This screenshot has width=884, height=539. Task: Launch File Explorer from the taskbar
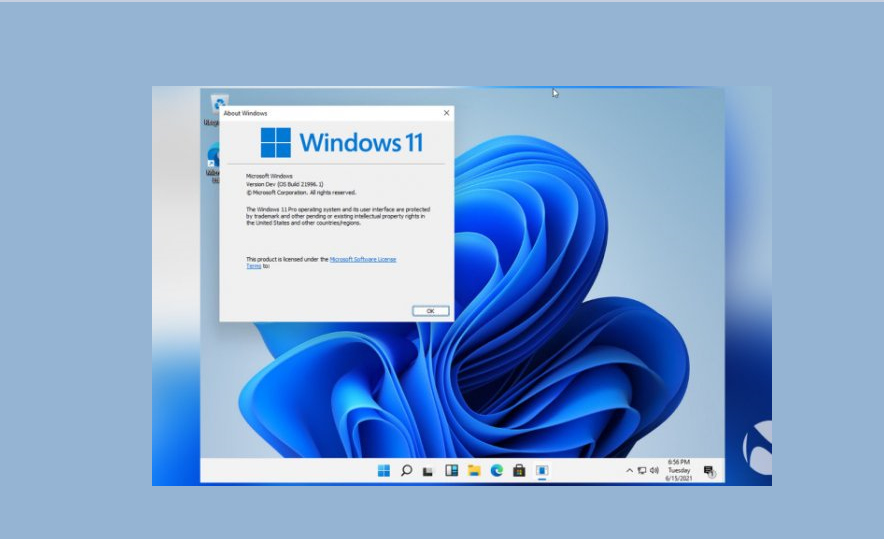(474, 471)
